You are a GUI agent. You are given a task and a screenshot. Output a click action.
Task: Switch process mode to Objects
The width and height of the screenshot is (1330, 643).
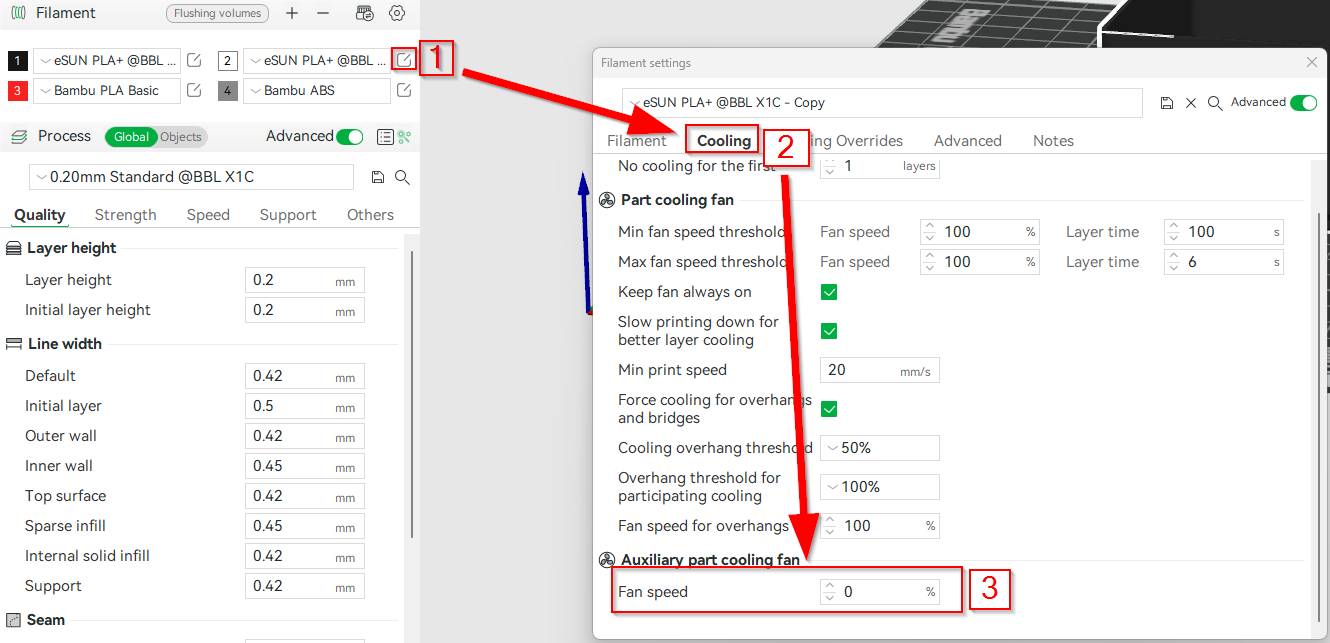click(x=181, y=137)
